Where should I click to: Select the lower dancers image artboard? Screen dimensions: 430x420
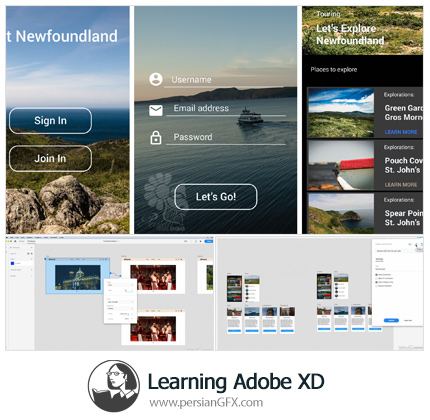pyautogui.click(x=153, y=327)
